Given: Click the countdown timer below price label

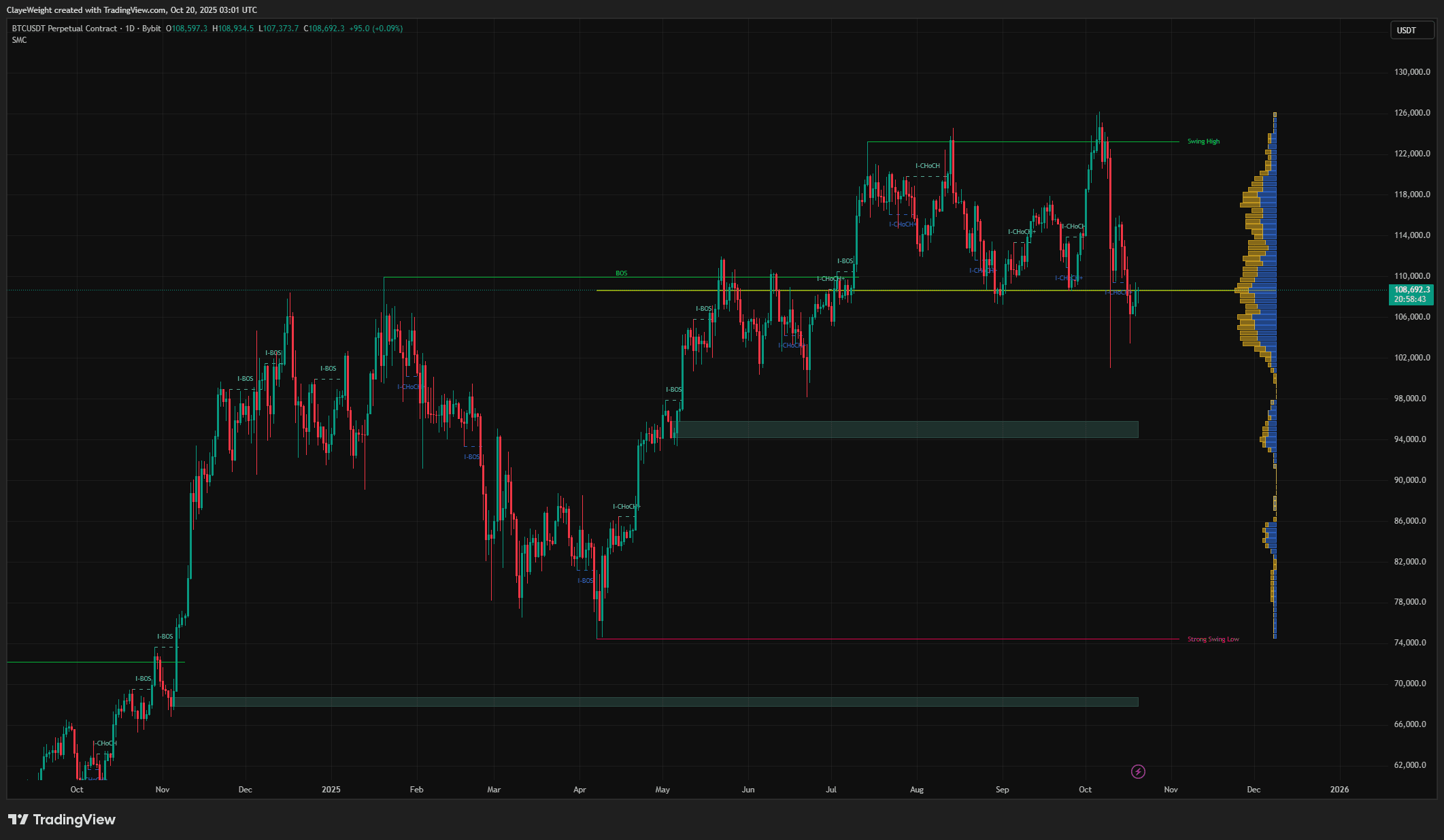Looking at the screenshot, I should coord(1409,299).
